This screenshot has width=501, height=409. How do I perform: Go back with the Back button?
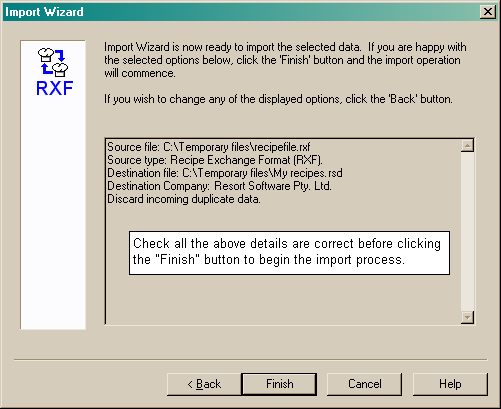tap(204, 384)
